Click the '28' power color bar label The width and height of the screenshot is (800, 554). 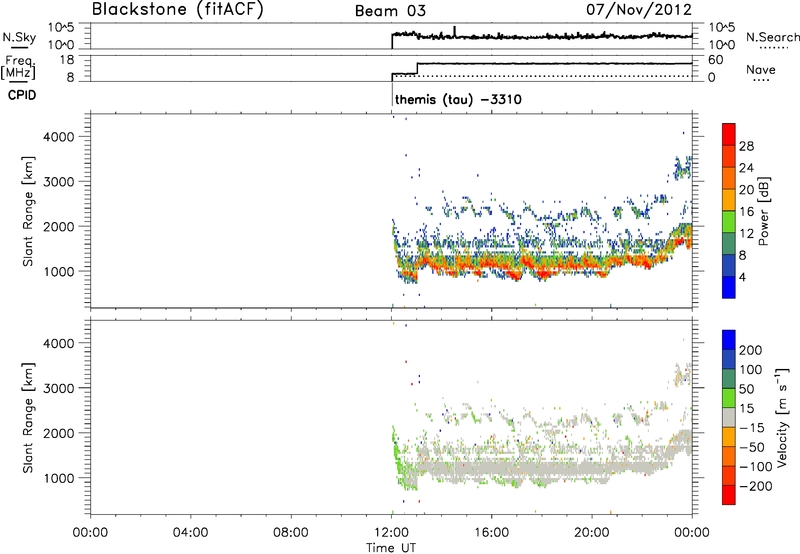click(746, 146)
